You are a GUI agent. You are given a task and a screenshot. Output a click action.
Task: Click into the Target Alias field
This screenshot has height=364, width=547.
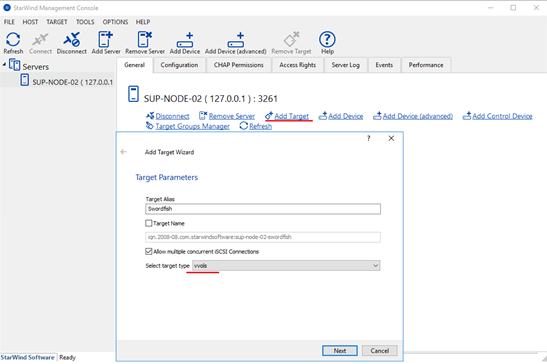click(263, 209)
